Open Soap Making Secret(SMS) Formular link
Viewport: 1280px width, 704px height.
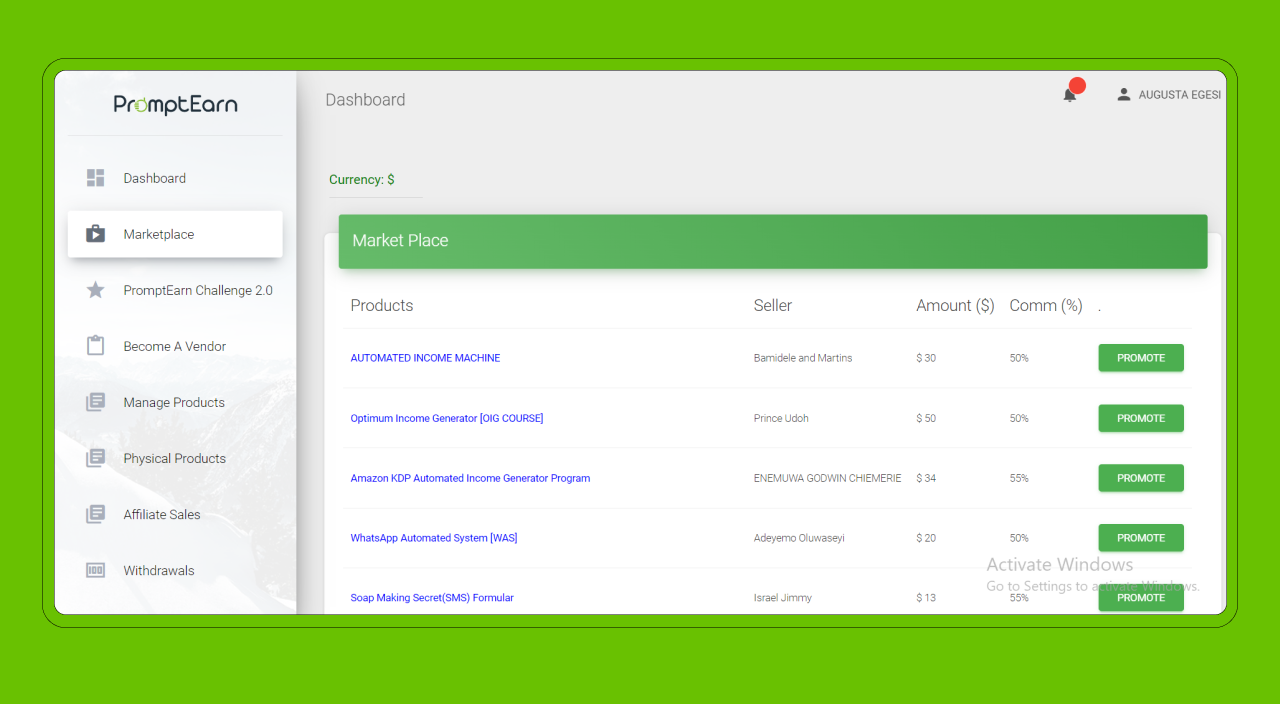(432, 598)
